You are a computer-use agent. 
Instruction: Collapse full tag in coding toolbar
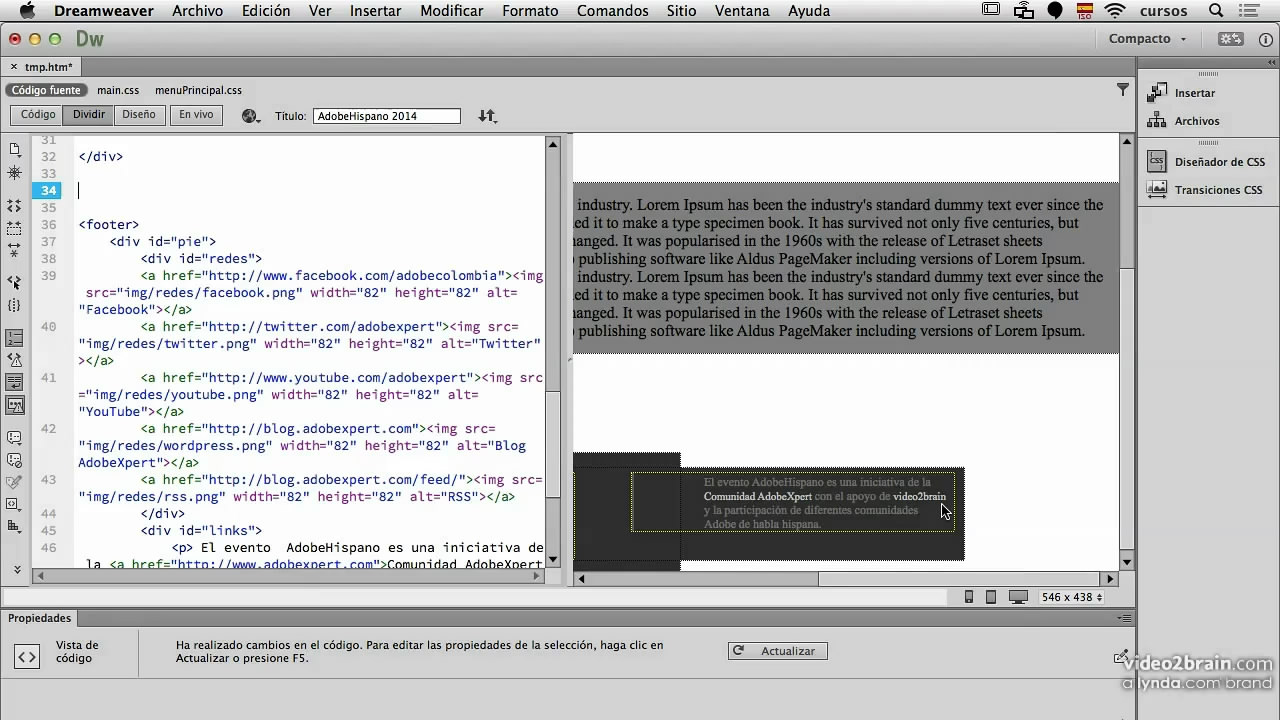(15, 205)
